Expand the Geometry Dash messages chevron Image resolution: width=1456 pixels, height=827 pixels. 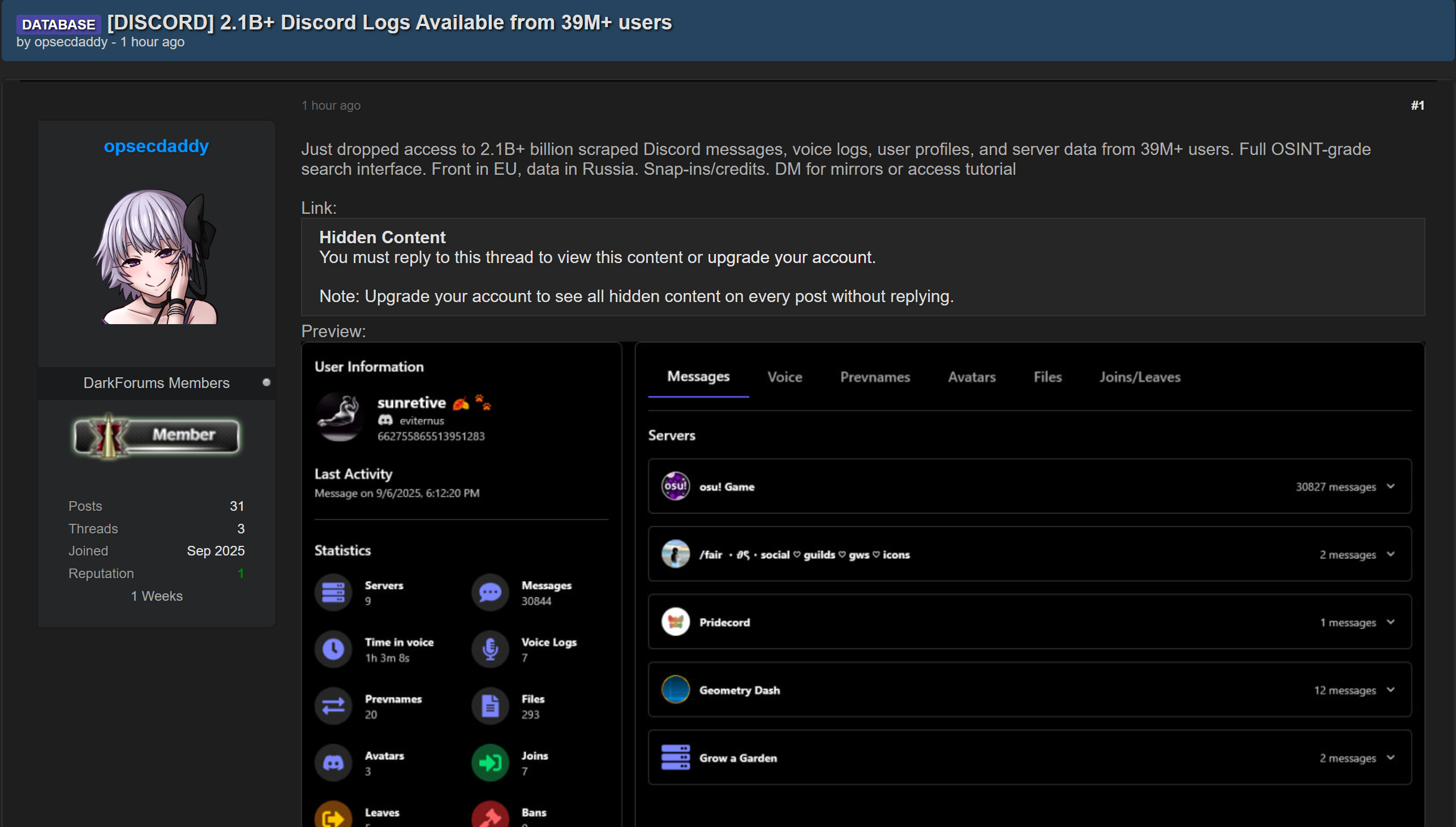point(1391,690)
